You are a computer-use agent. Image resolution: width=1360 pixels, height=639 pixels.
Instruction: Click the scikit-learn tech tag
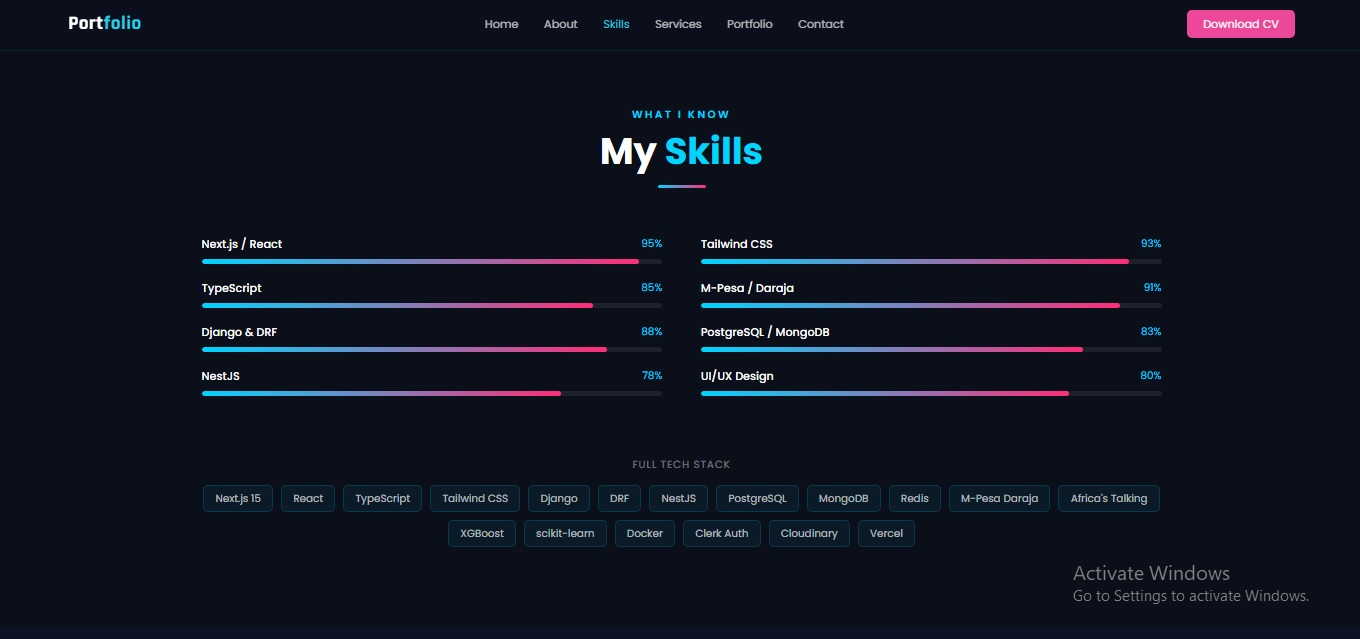(x=565, y=533)
